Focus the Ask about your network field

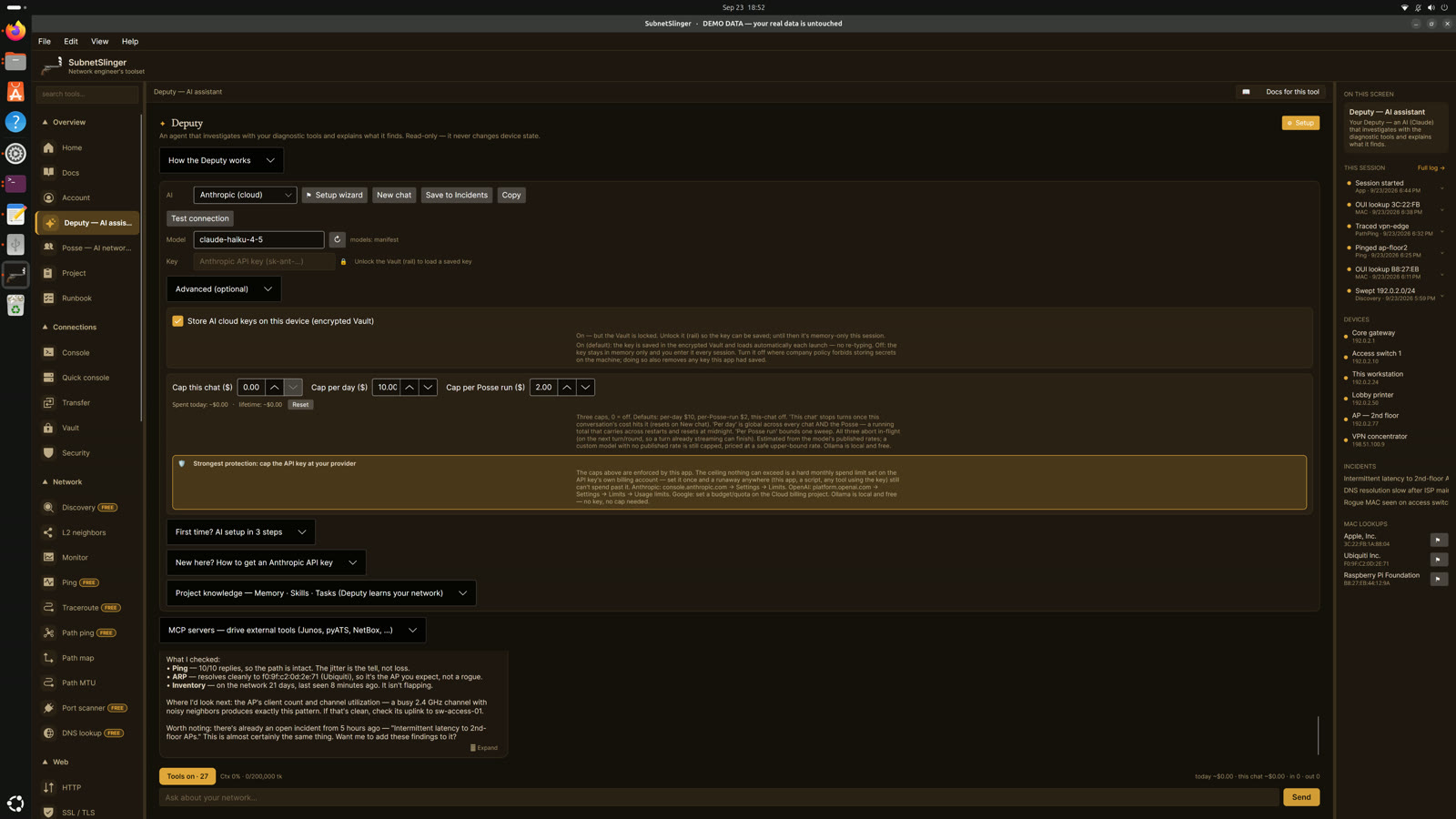coord(719,797)
